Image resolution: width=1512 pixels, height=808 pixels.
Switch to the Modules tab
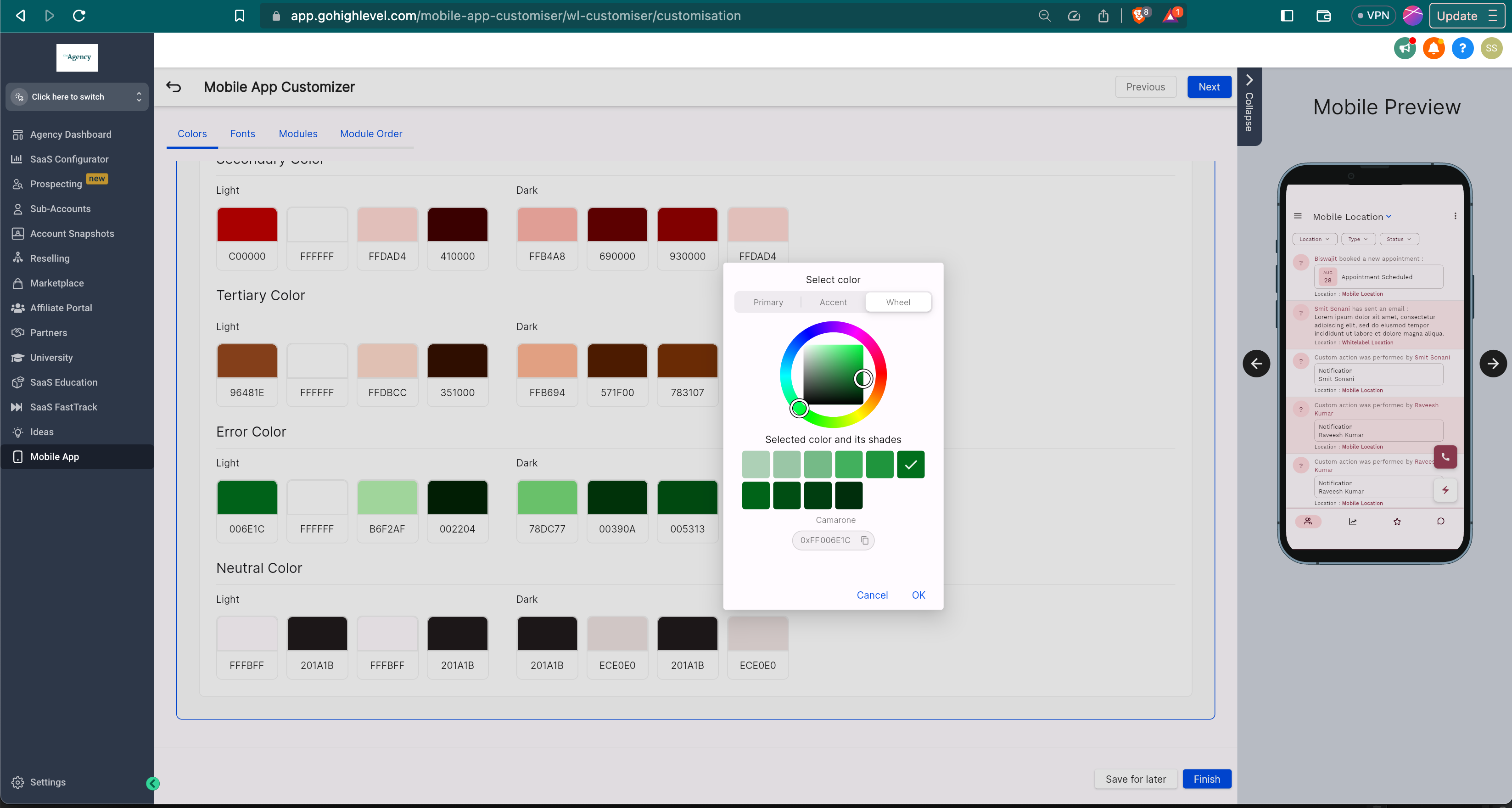pyautogui.click(x=297, y=134)
